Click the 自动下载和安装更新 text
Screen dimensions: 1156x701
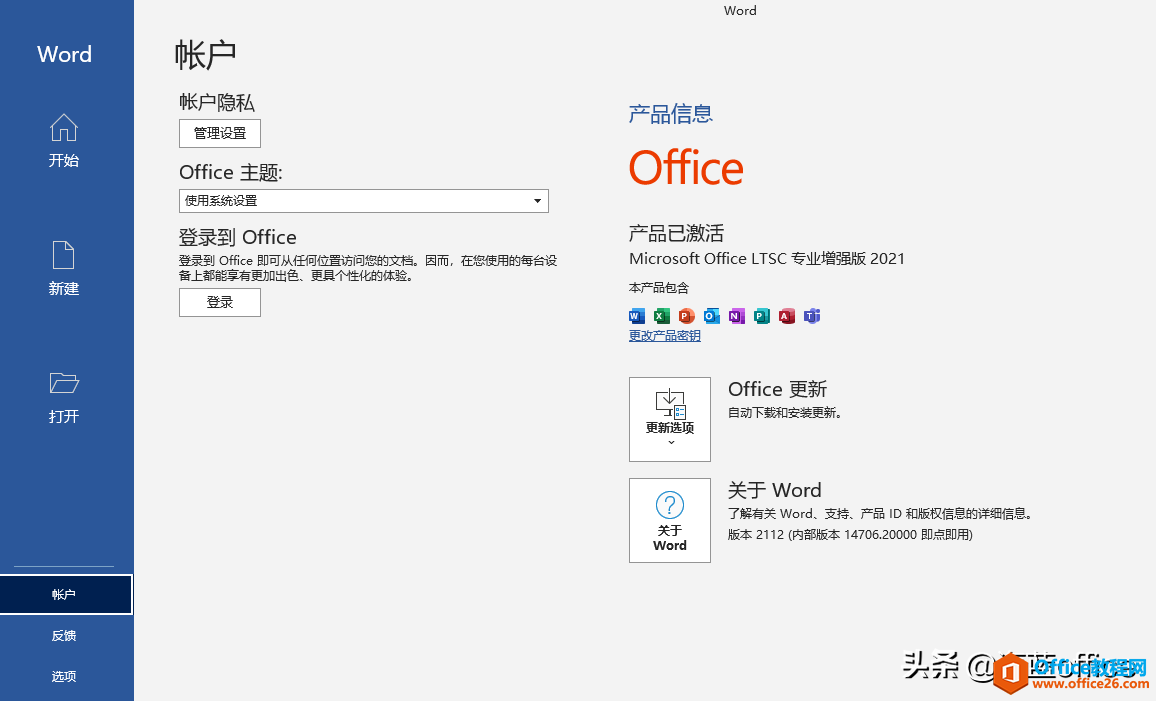[x=784, y=413]
